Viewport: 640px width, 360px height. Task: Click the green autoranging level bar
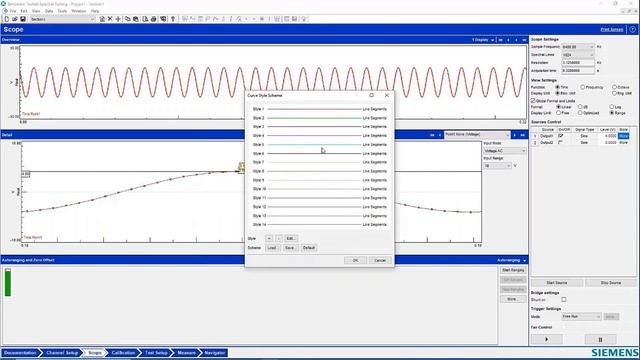(7, 282)
